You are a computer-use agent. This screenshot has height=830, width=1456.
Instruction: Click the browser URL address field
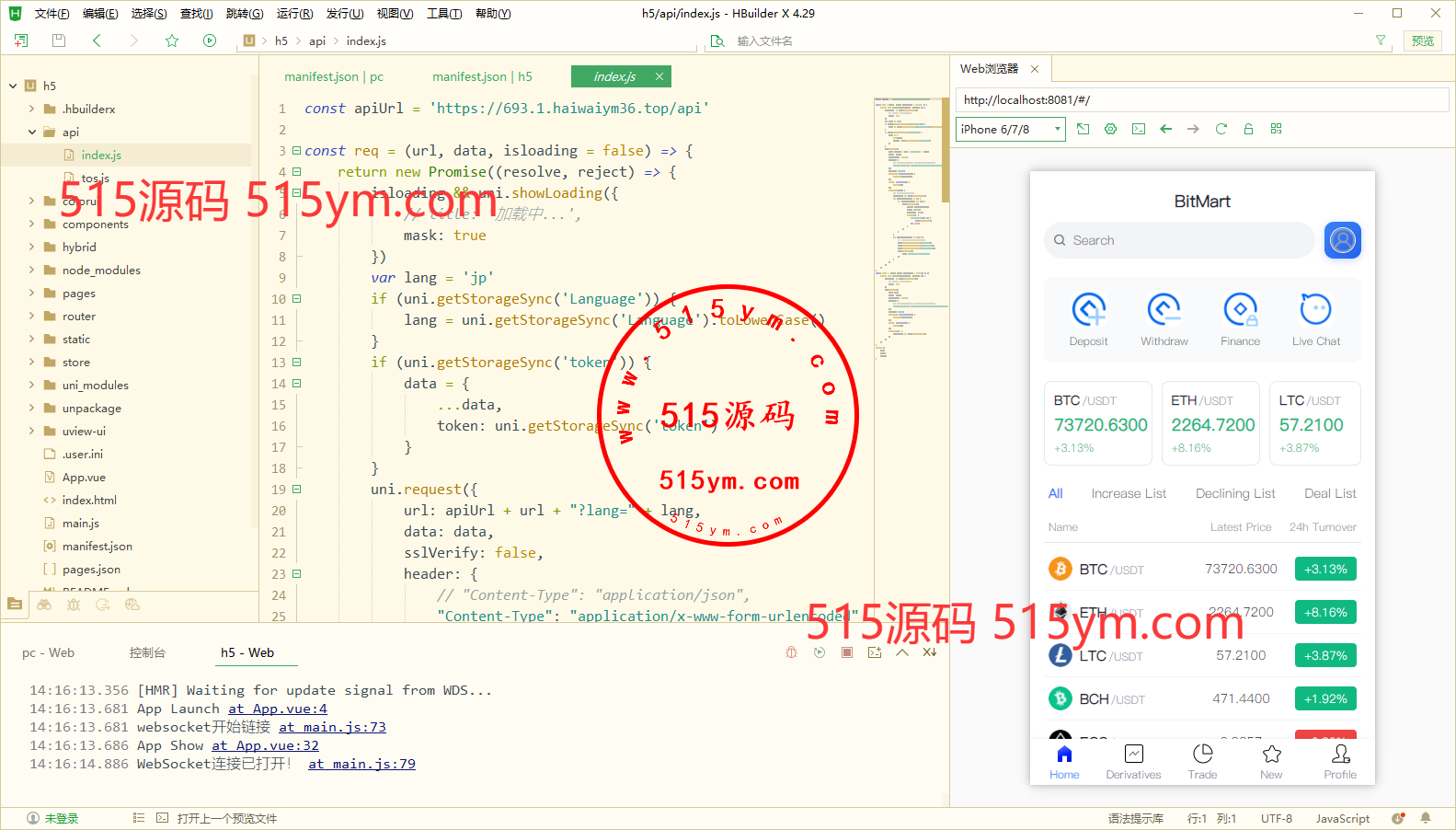(x=1201, y=99)
